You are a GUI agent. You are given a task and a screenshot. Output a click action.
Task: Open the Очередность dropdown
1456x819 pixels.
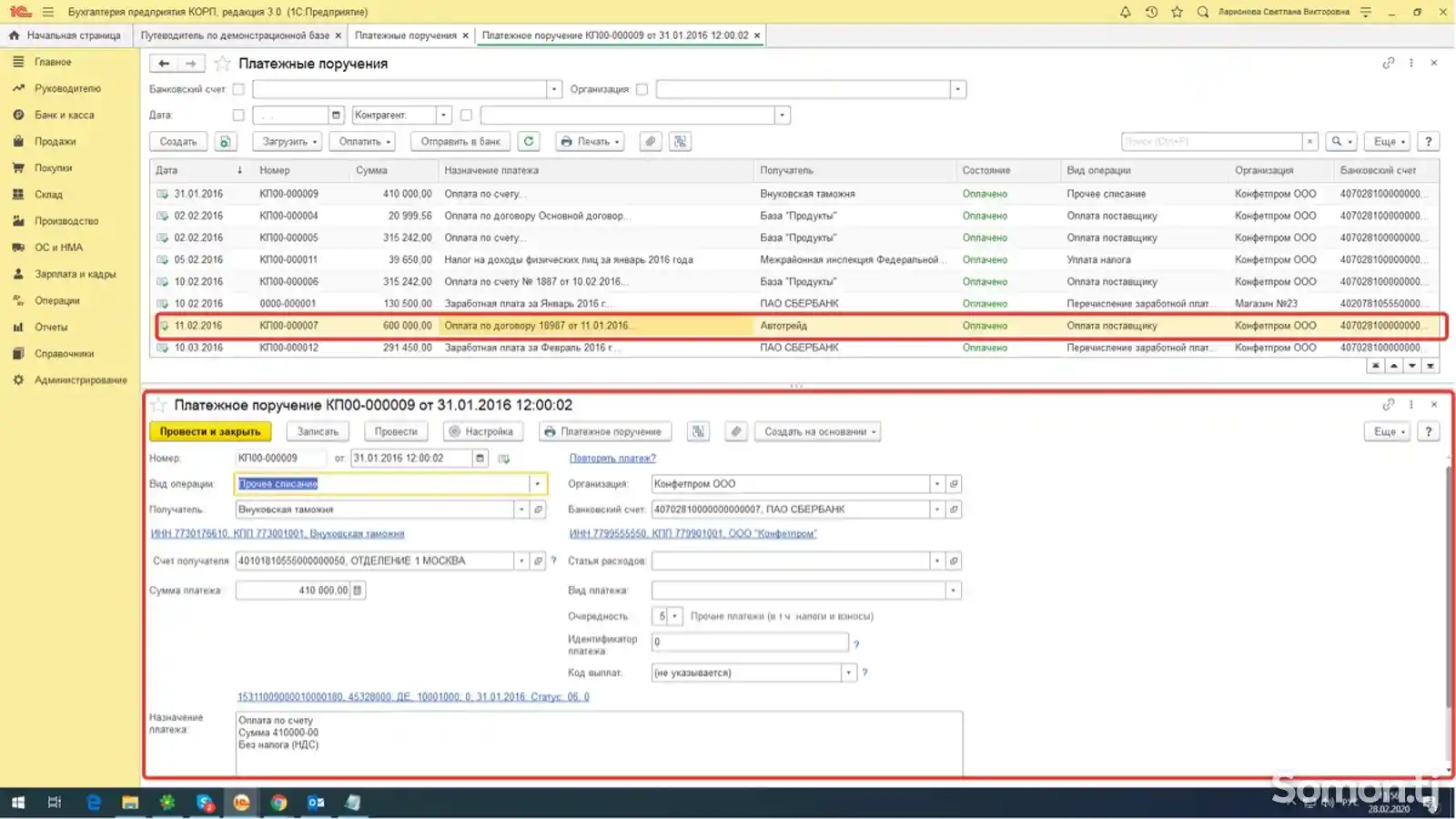[674, 616]
